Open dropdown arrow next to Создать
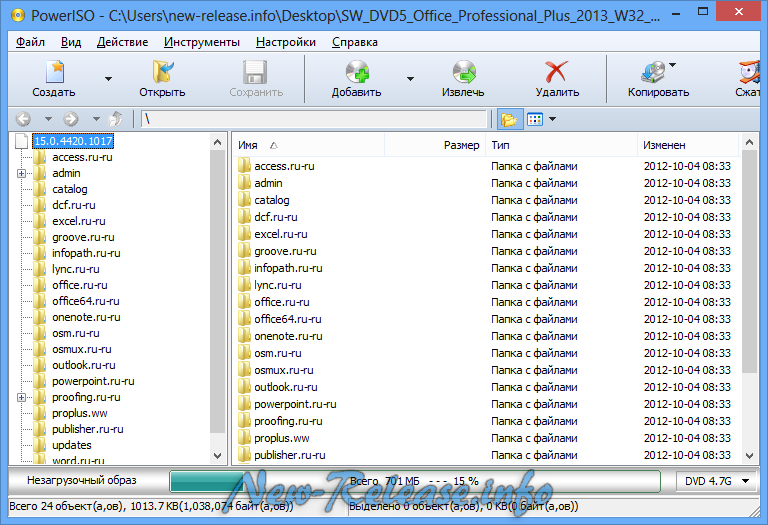The width and height of the screenshot is (768, 525). 108,78
